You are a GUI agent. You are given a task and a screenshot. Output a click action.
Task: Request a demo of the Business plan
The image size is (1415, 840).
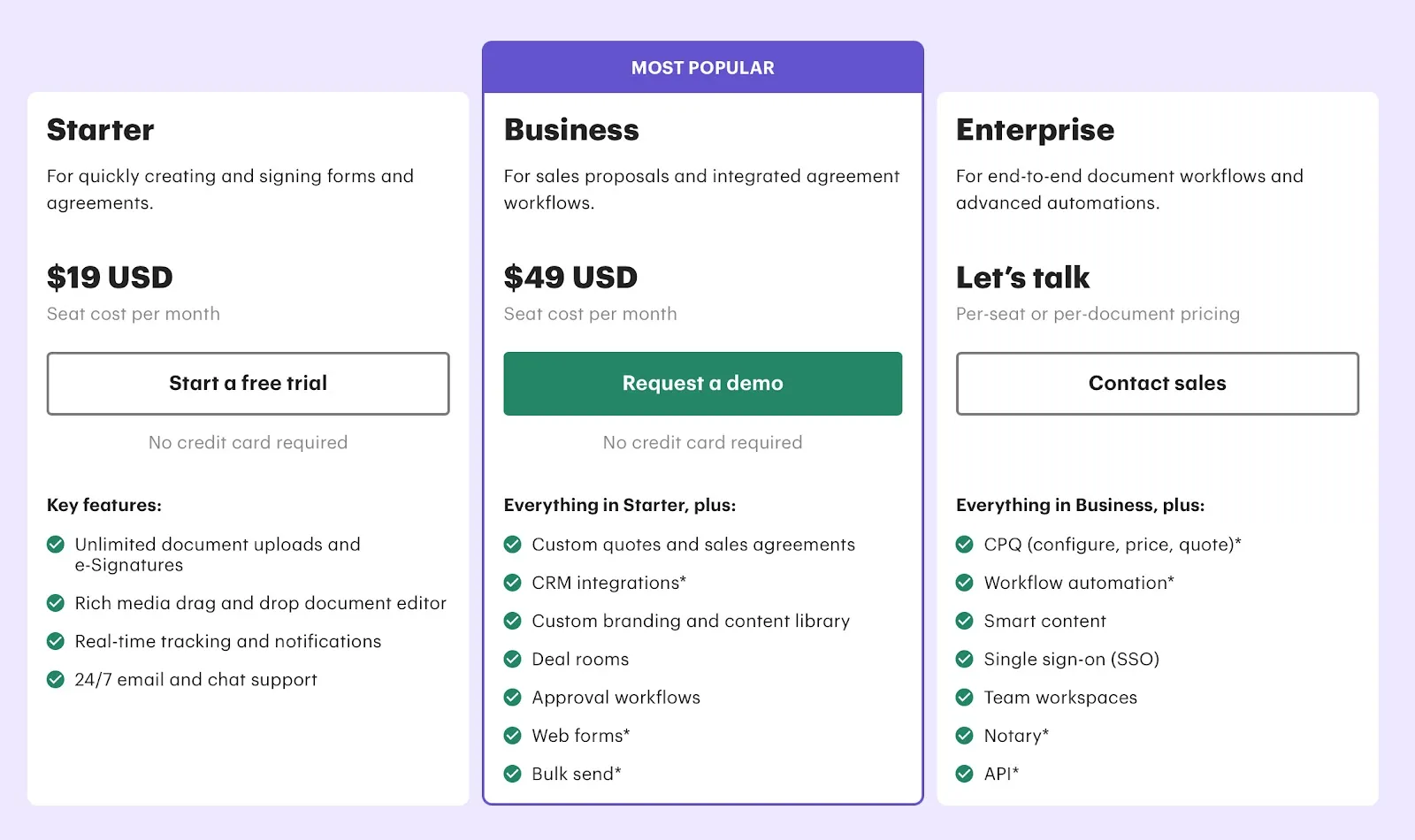702,383
